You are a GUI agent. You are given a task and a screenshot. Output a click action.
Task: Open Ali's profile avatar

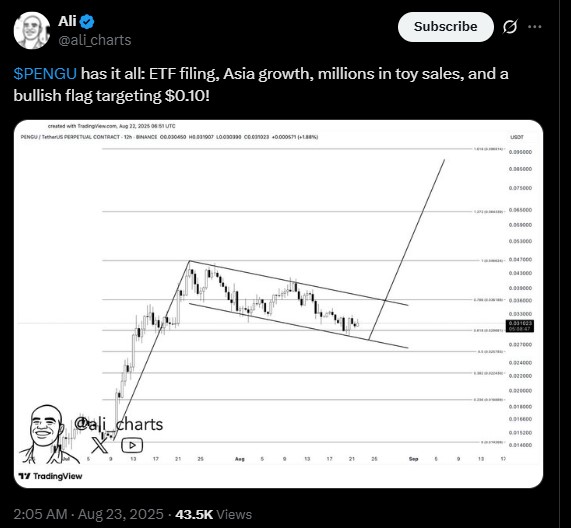32,30
